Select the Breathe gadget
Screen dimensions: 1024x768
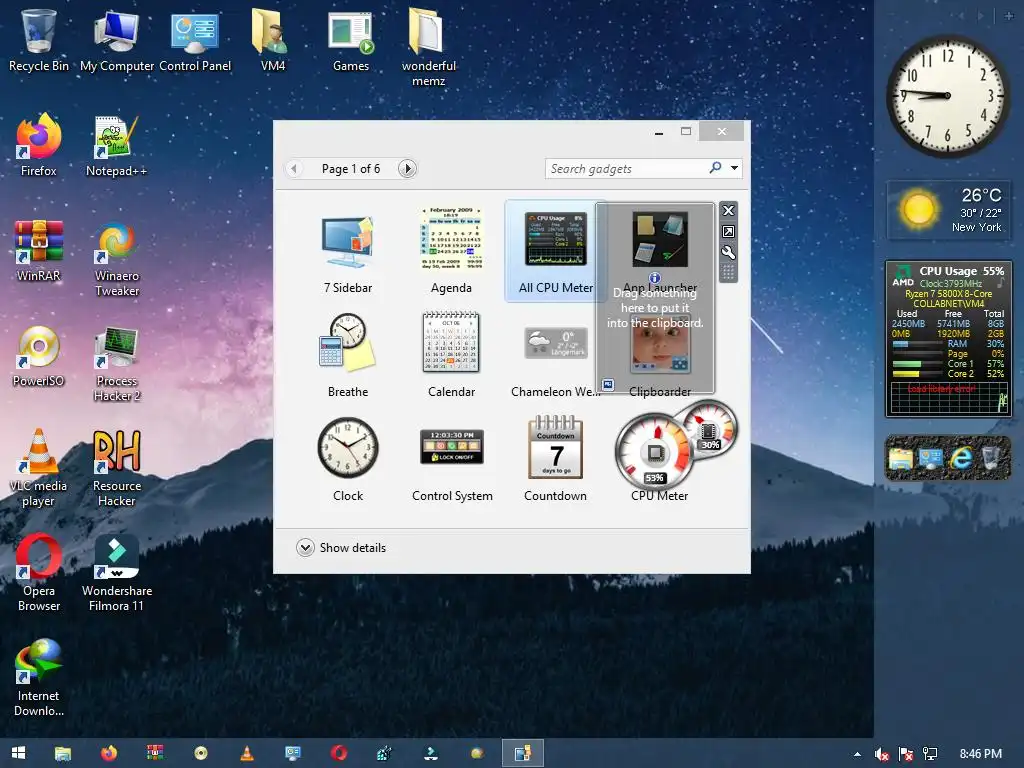pos(347,355)
